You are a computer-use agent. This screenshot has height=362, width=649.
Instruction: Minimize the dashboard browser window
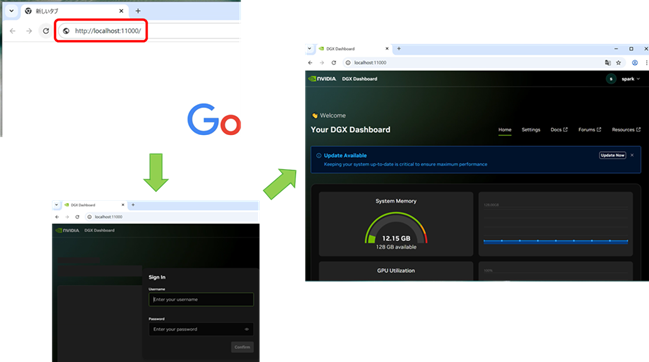click(616, 49)
